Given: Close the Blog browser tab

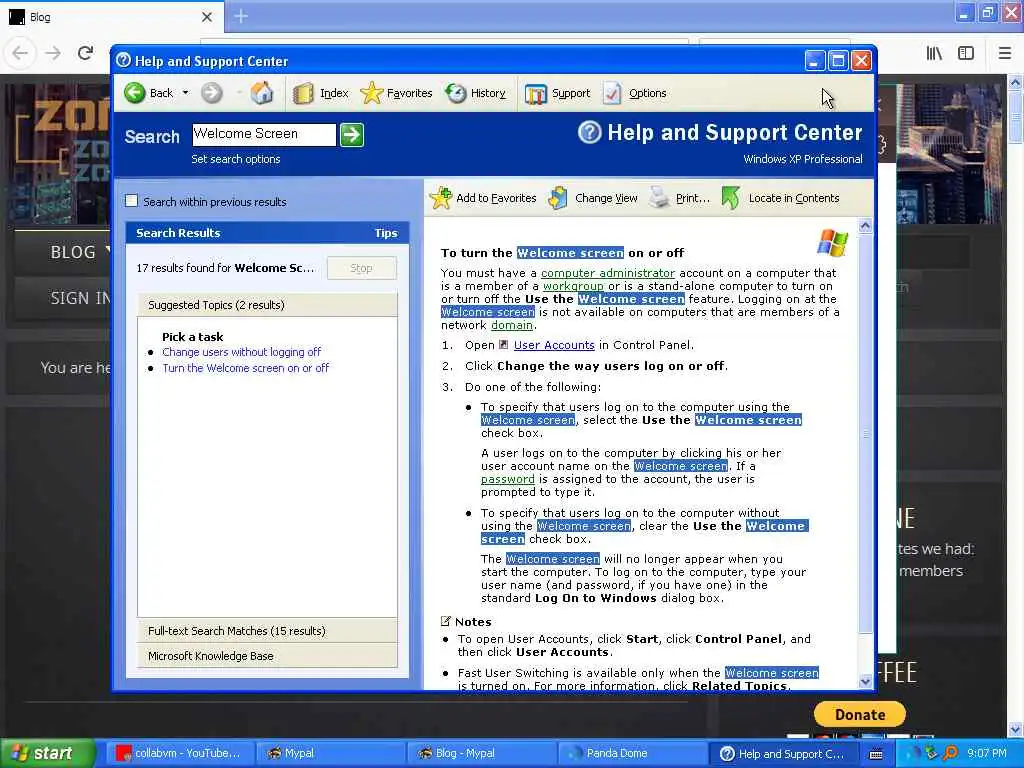Looking at the screenshot, I should point(206,17).
